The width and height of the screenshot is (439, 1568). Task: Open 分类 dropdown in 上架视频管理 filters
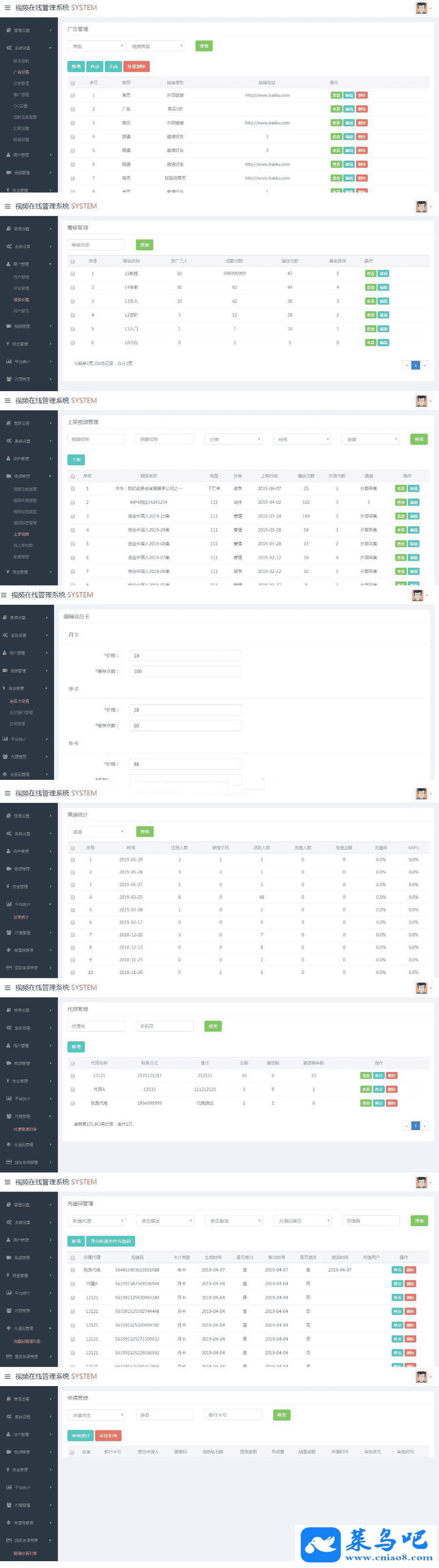click(x=233, y=439)
